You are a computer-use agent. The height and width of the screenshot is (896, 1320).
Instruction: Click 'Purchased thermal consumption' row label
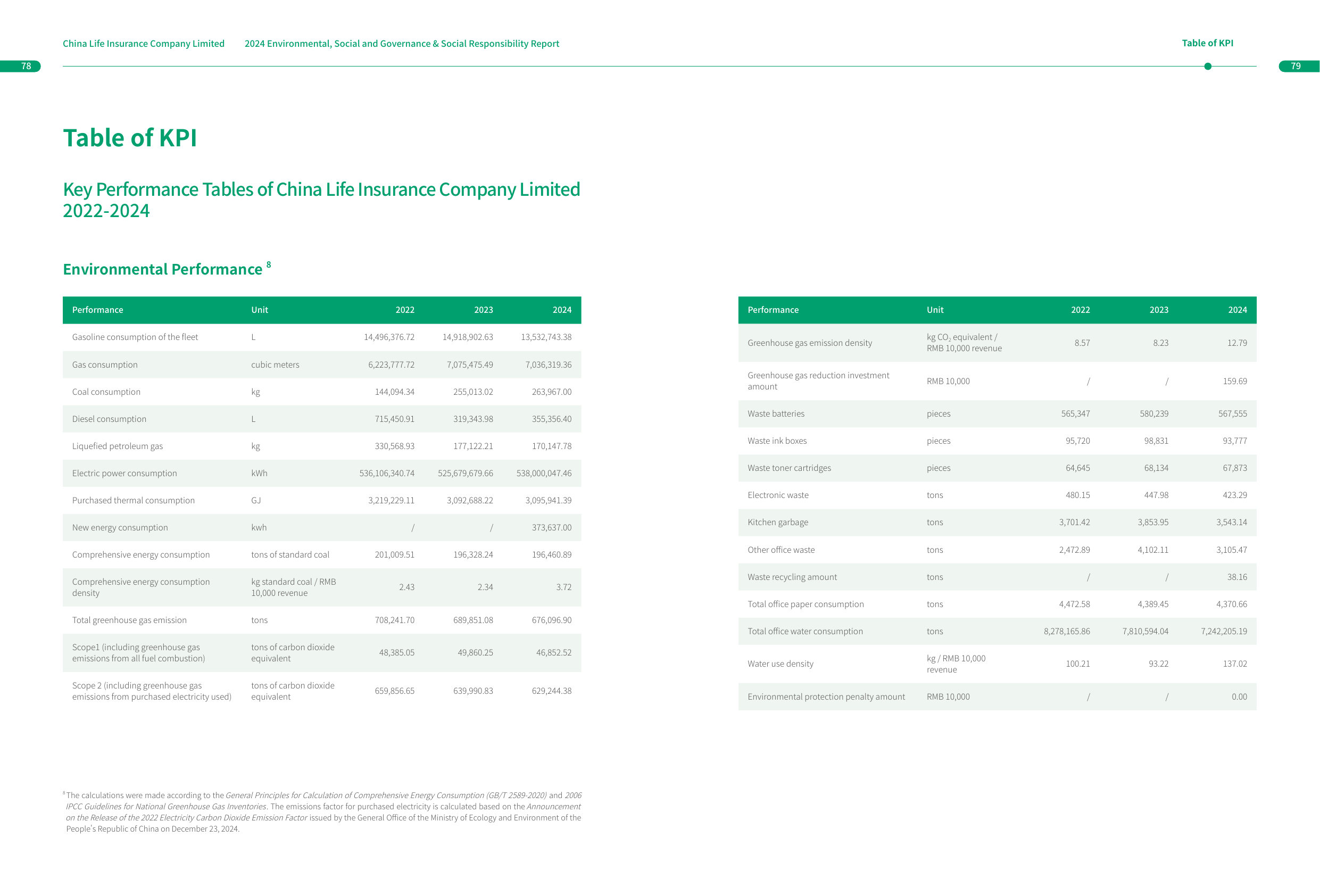(133, 501)
